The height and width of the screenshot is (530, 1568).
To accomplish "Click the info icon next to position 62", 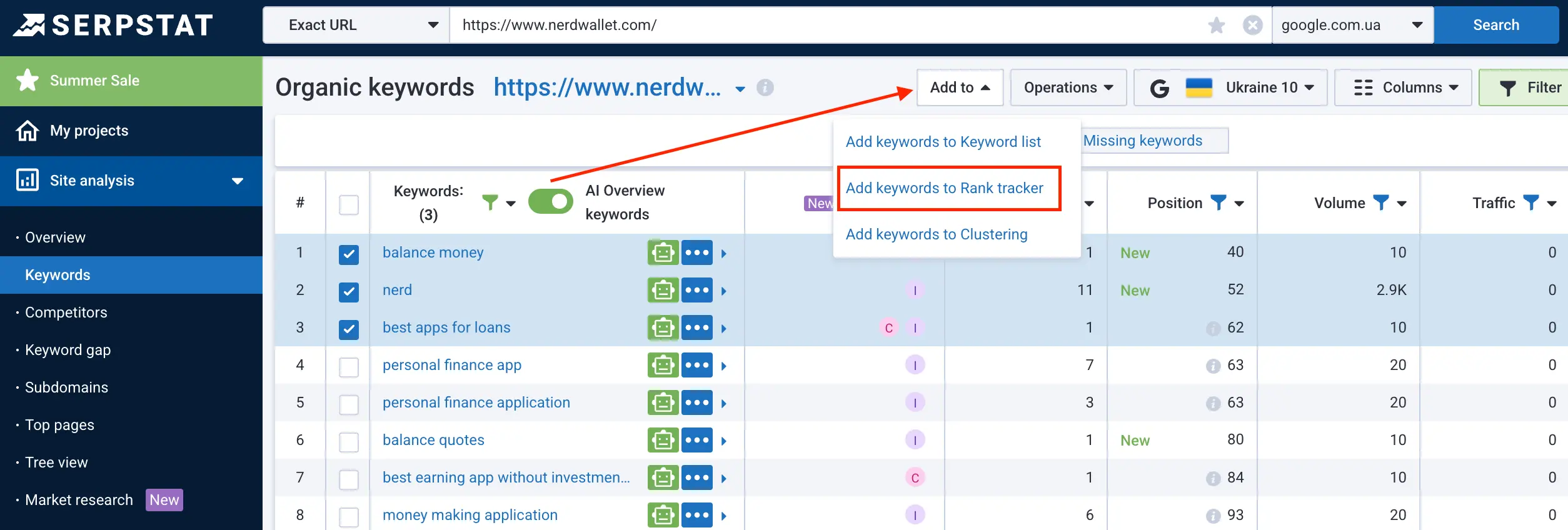I will 1213,329.
